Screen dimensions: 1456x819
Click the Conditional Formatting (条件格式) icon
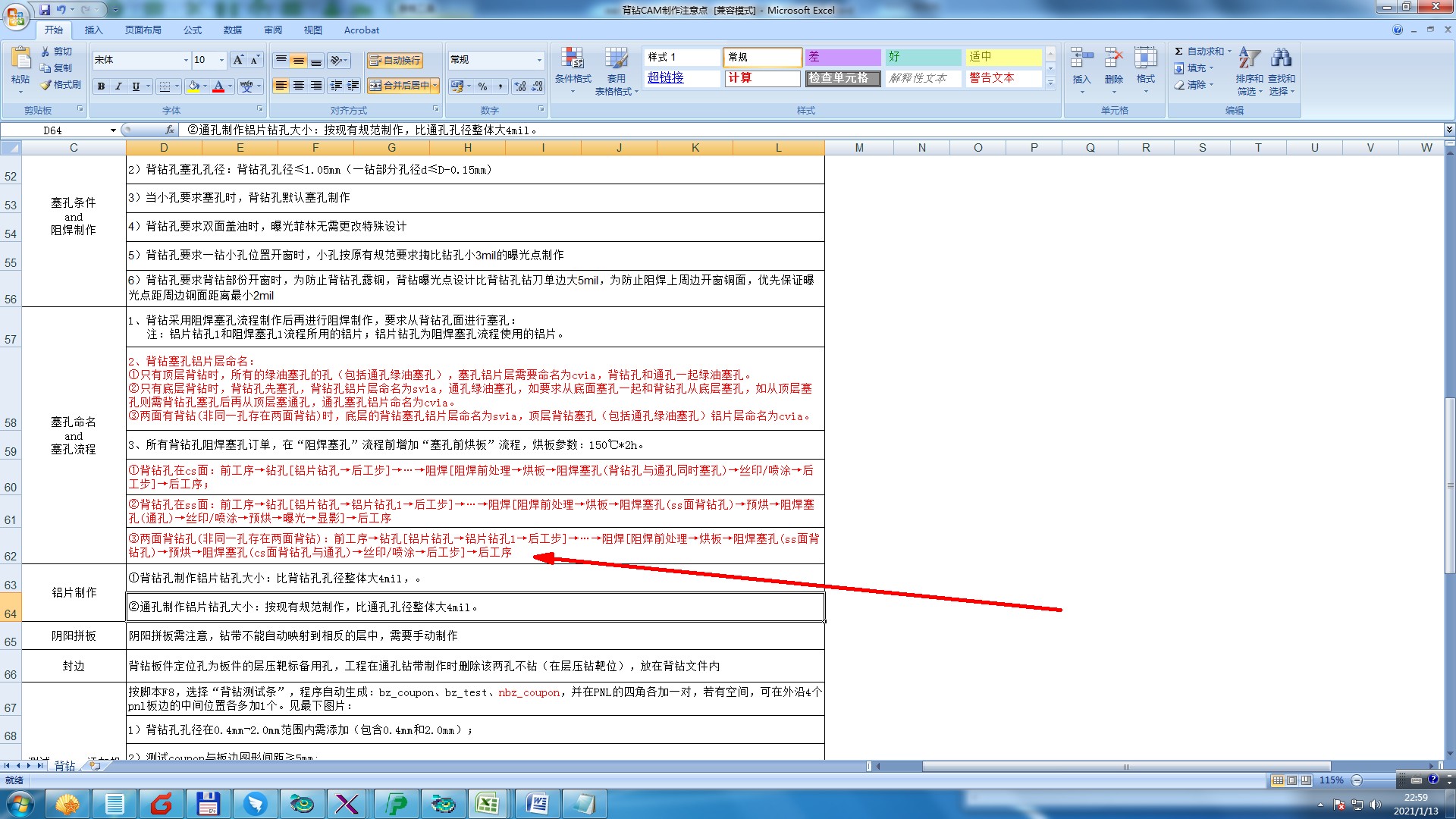point(572,59)
